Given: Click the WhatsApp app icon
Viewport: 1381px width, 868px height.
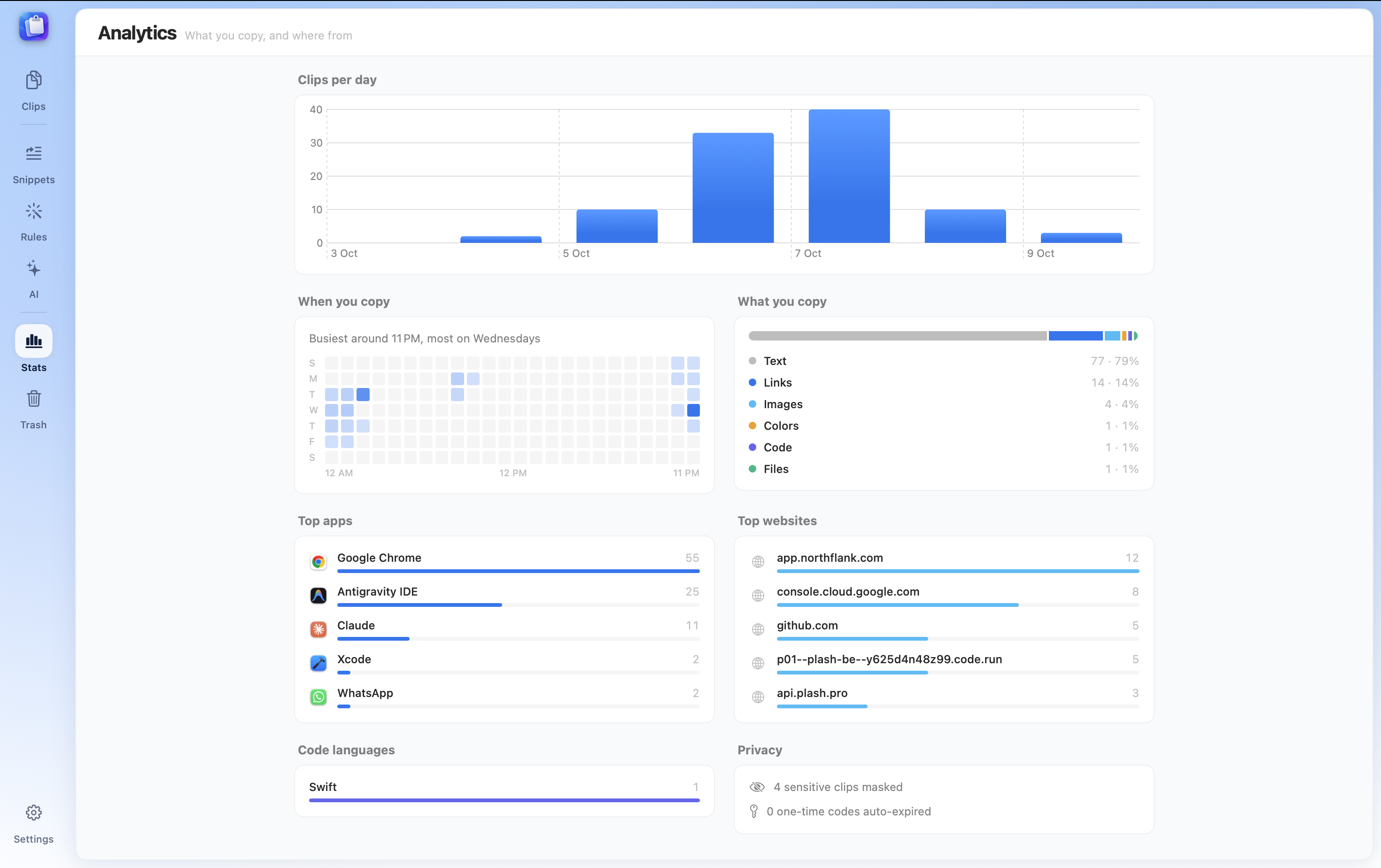Looking at the screenshot, I should pyautogui.click(x=318, y=697).
